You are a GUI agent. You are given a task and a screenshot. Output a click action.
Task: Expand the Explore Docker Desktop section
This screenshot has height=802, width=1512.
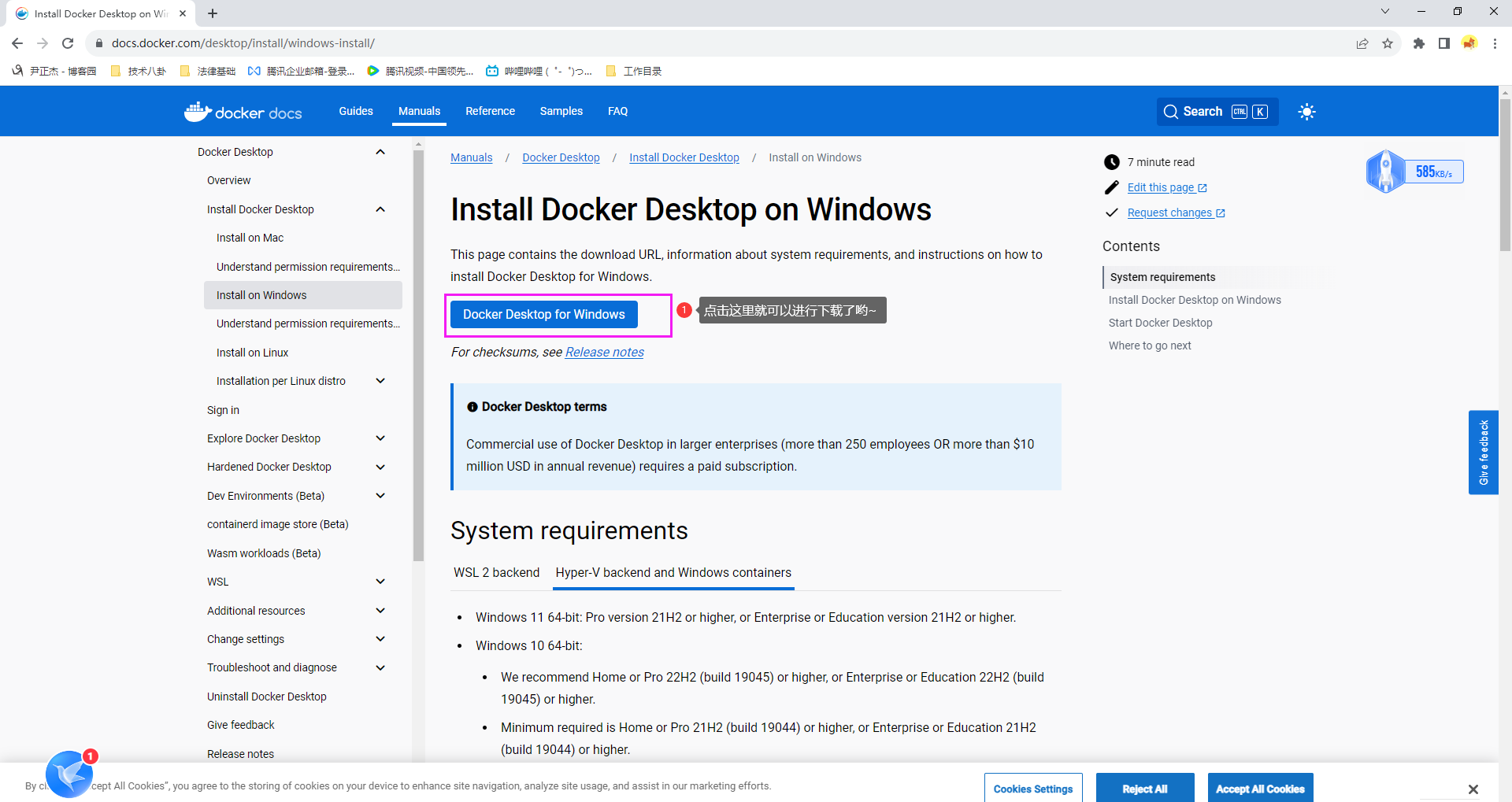pos(380,438)
